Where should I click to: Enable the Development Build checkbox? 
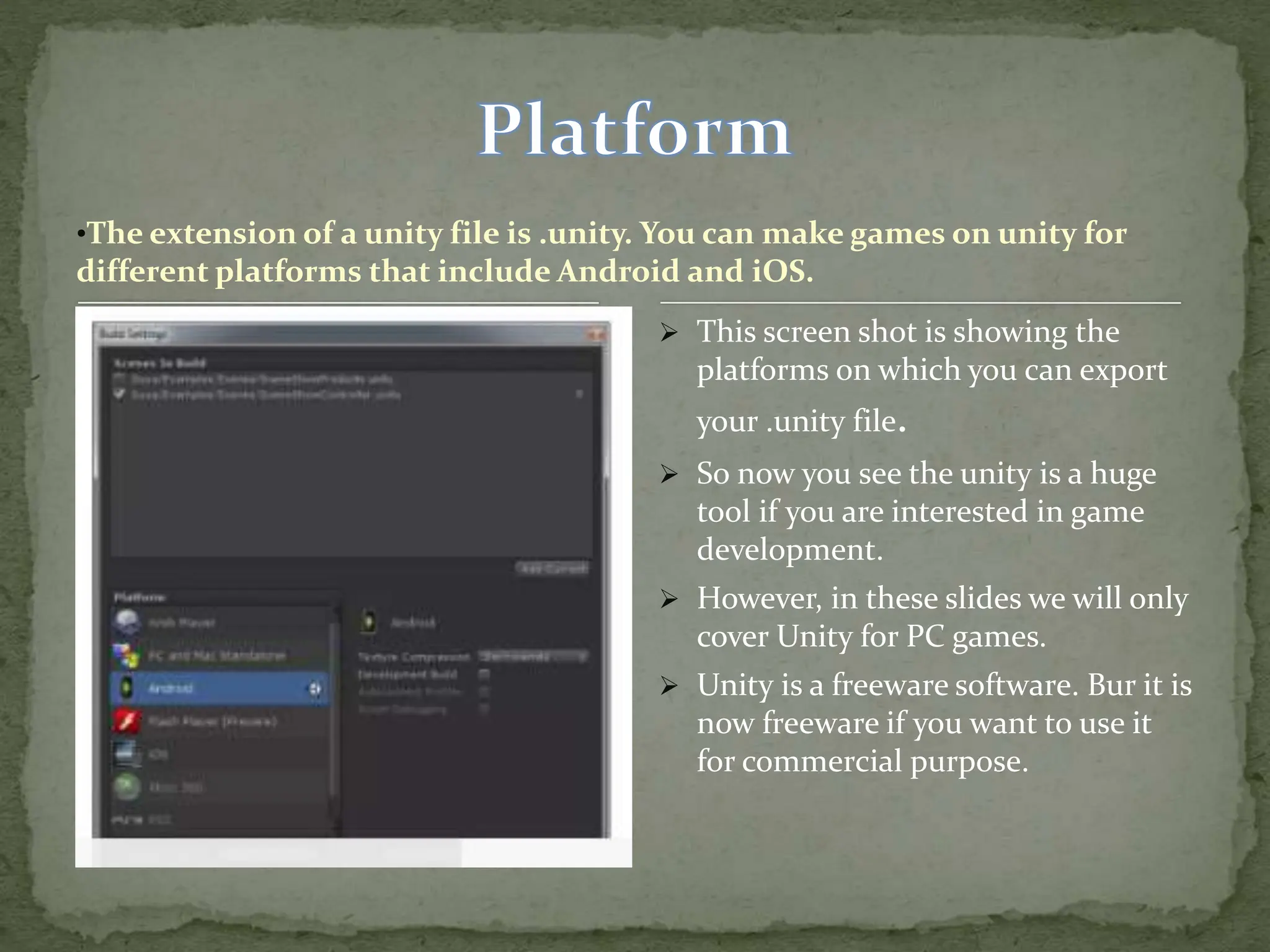pos(484,674)
